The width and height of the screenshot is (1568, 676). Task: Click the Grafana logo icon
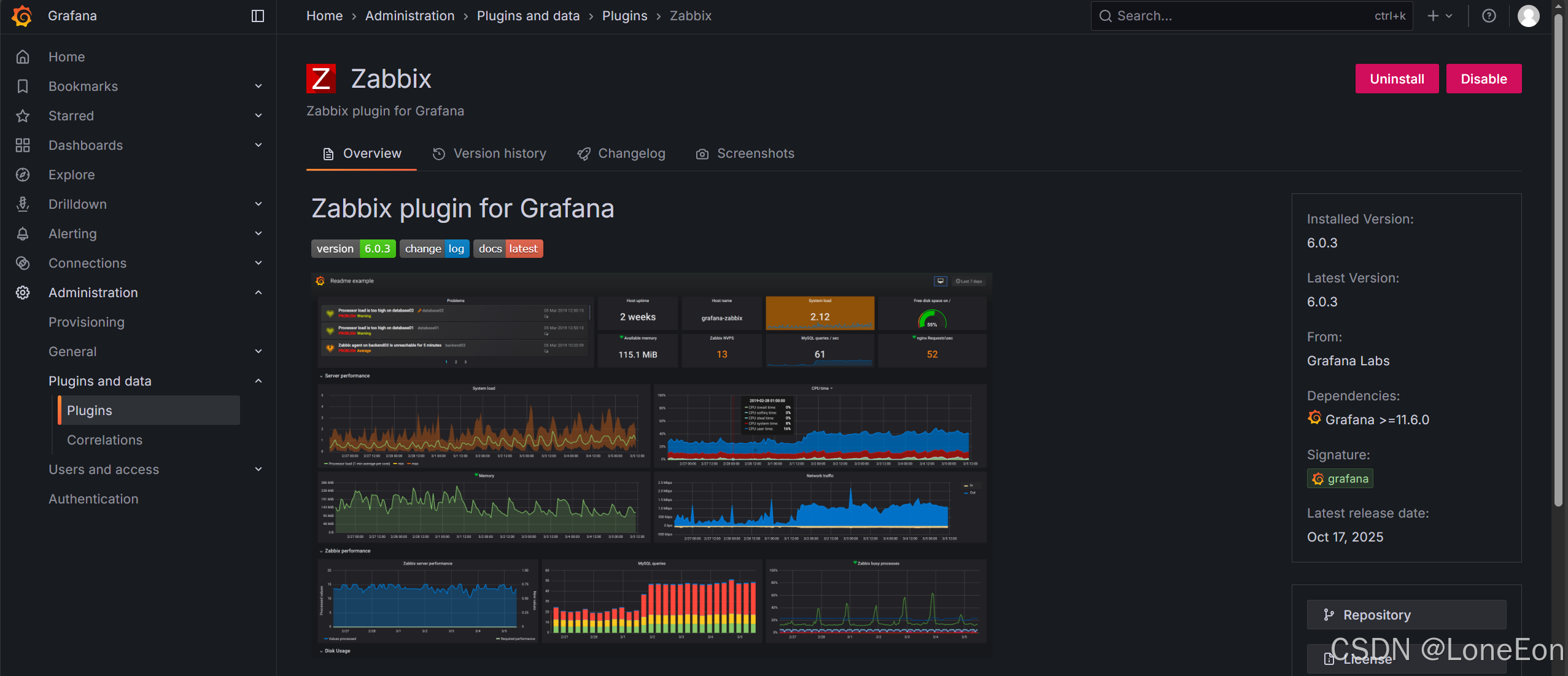pyautogui.click(x=22, y=16)
